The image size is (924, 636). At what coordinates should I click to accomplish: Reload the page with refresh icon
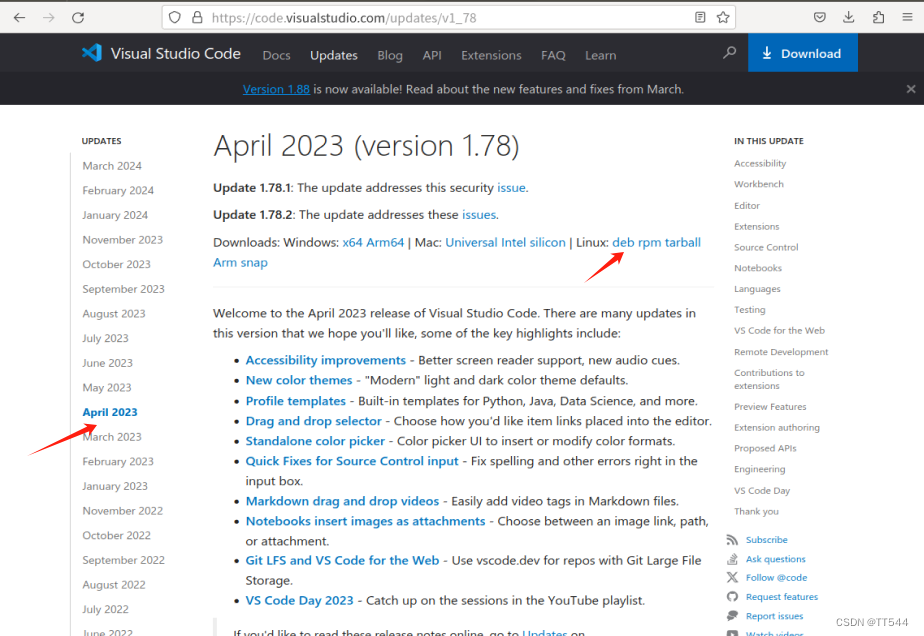point(78,18)
